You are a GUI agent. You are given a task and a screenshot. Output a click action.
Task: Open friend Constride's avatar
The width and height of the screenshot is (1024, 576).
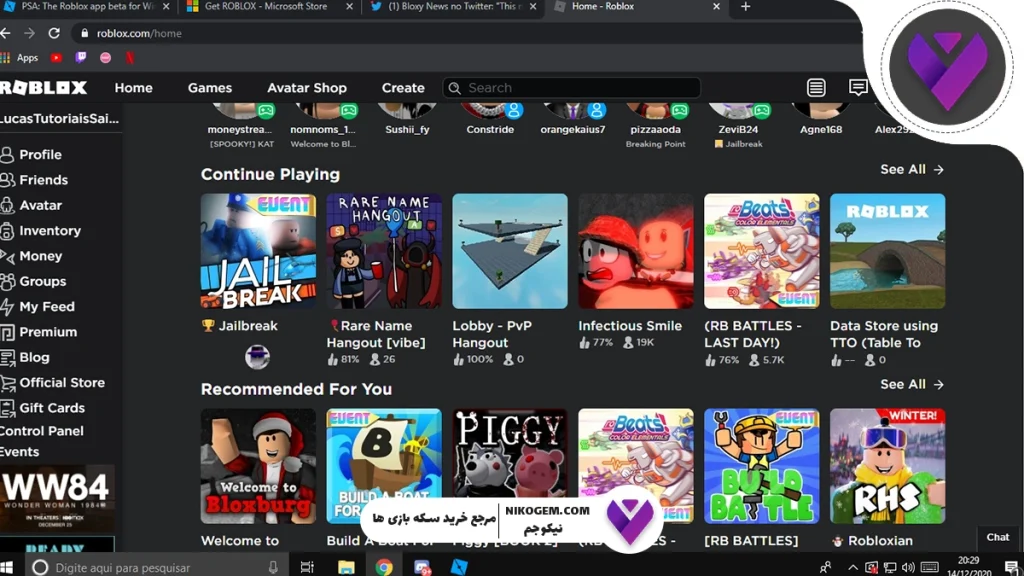click(x=490, y=110)
